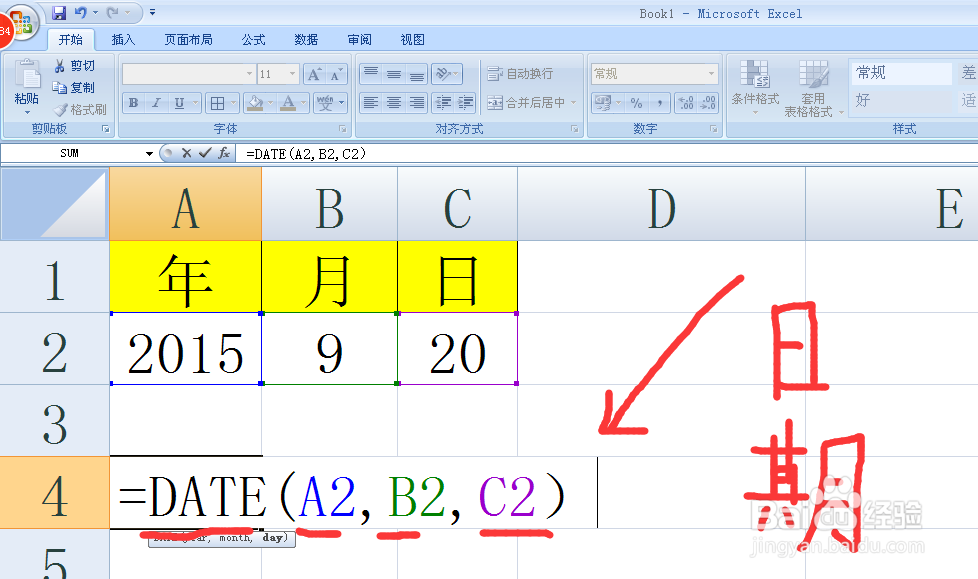The height and width of the screenshot is (579, 978).
Task: Toggle bold formatting
Action: coord(133,103)
